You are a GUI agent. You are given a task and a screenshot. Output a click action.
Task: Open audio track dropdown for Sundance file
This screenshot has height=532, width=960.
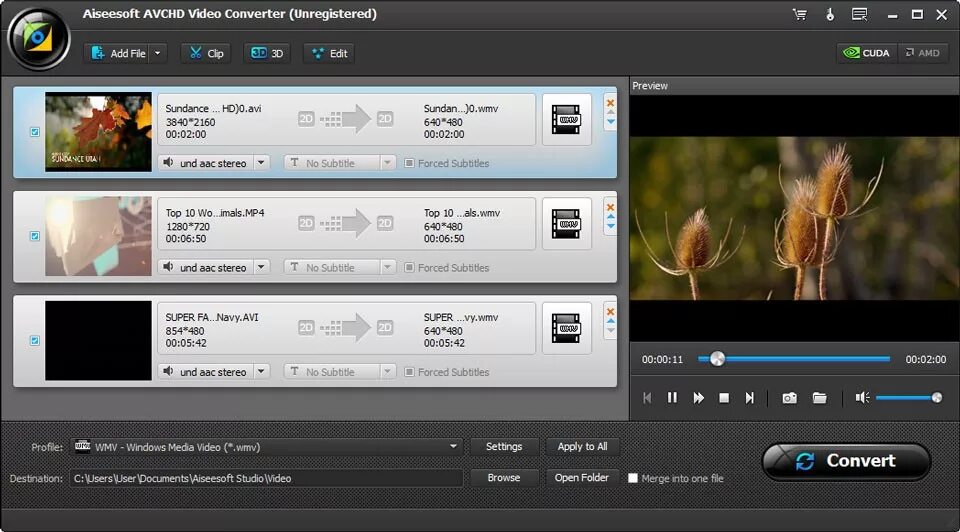[261, 163]
